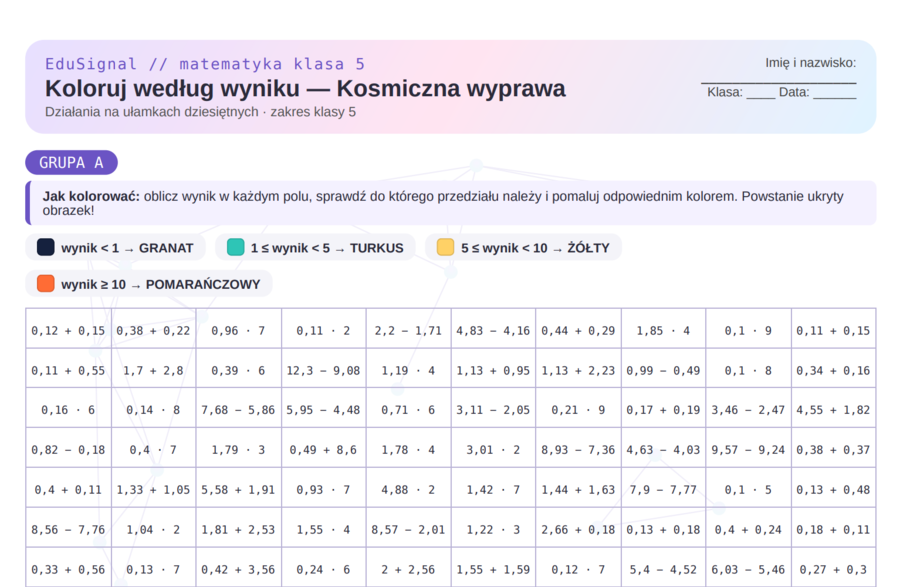This screenshot has height=587, width=900.
Task: Click the cell '8,93 − 7,36'
Action: (x=578, y=448)
